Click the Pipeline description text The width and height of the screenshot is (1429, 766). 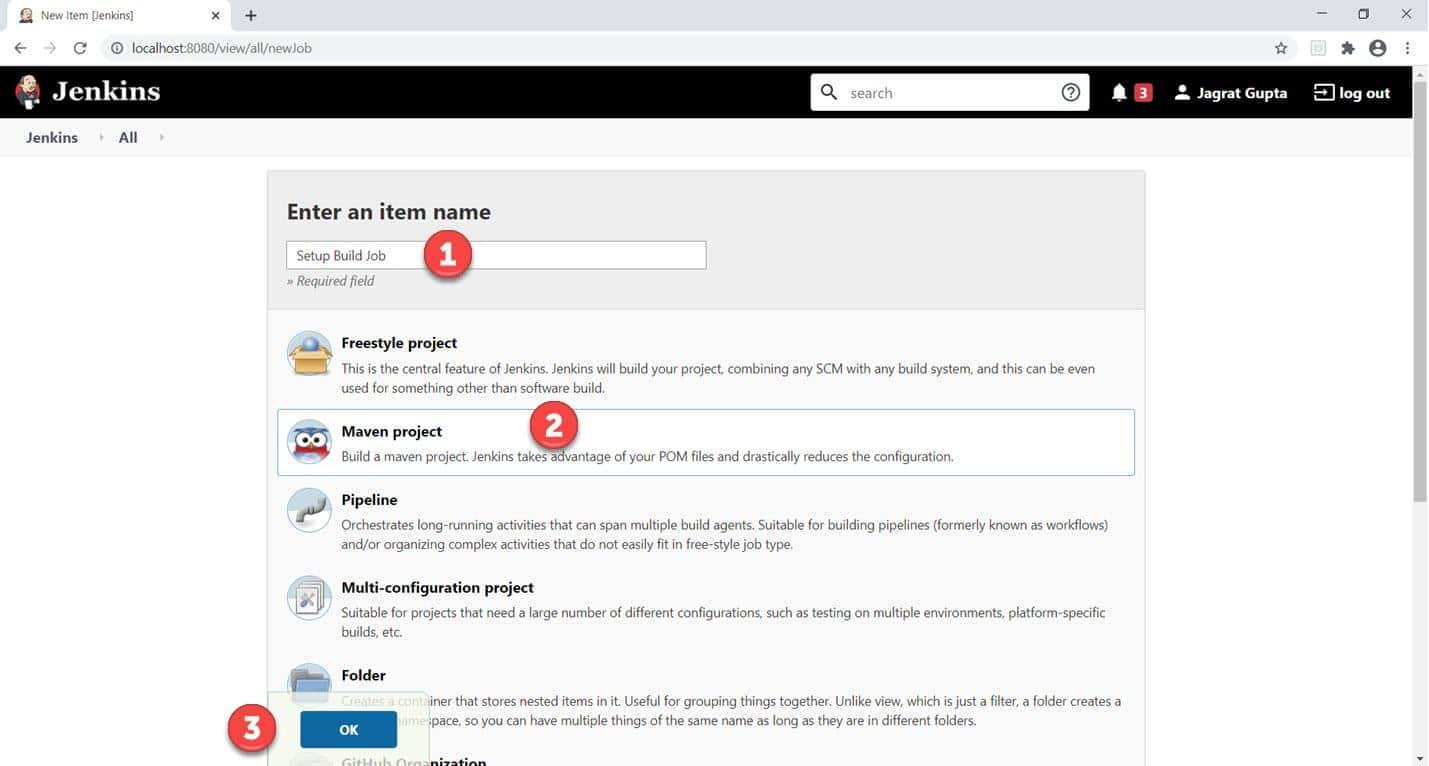click(725, 535)
